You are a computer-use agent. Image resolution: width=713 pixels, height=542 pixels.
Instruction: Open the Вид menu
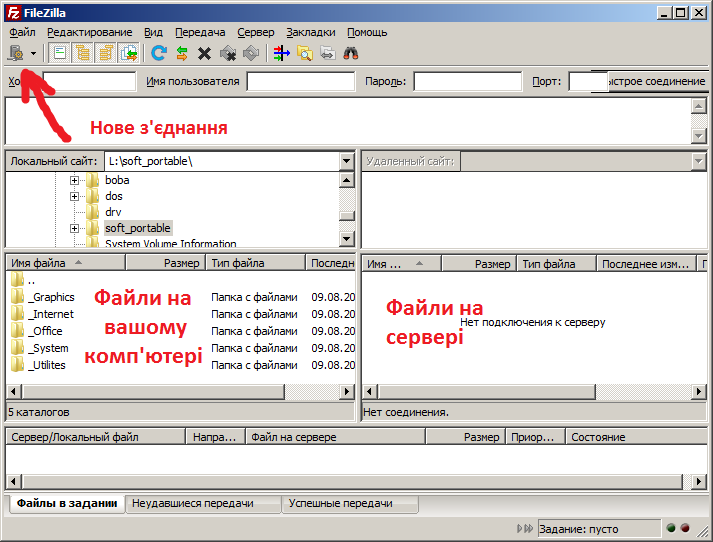153,32
